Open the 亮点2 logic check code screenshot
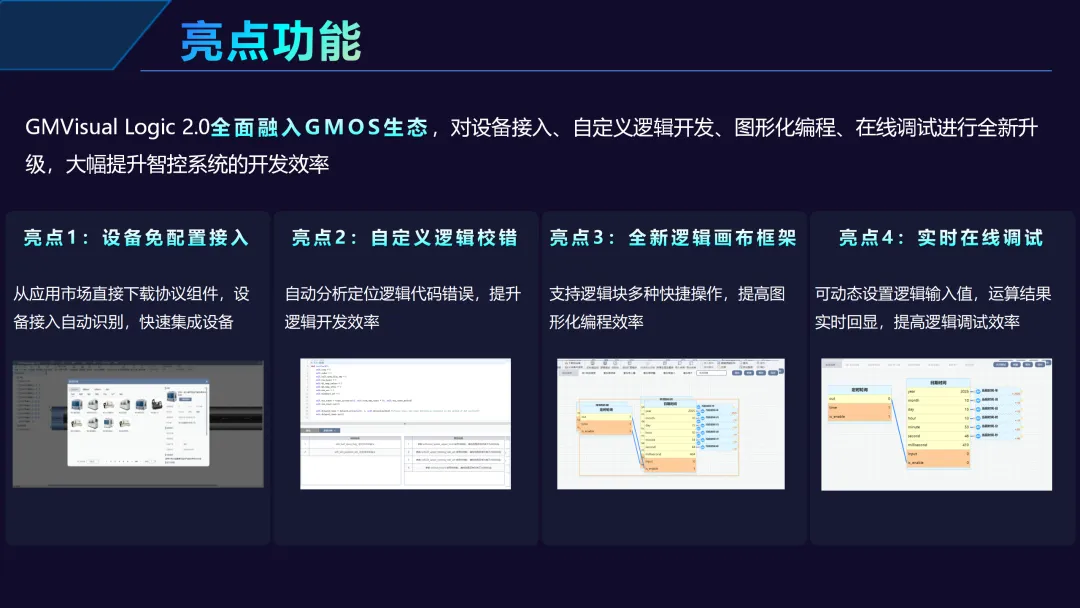The width and height of the screenshot is (1080, 608). 405,424
